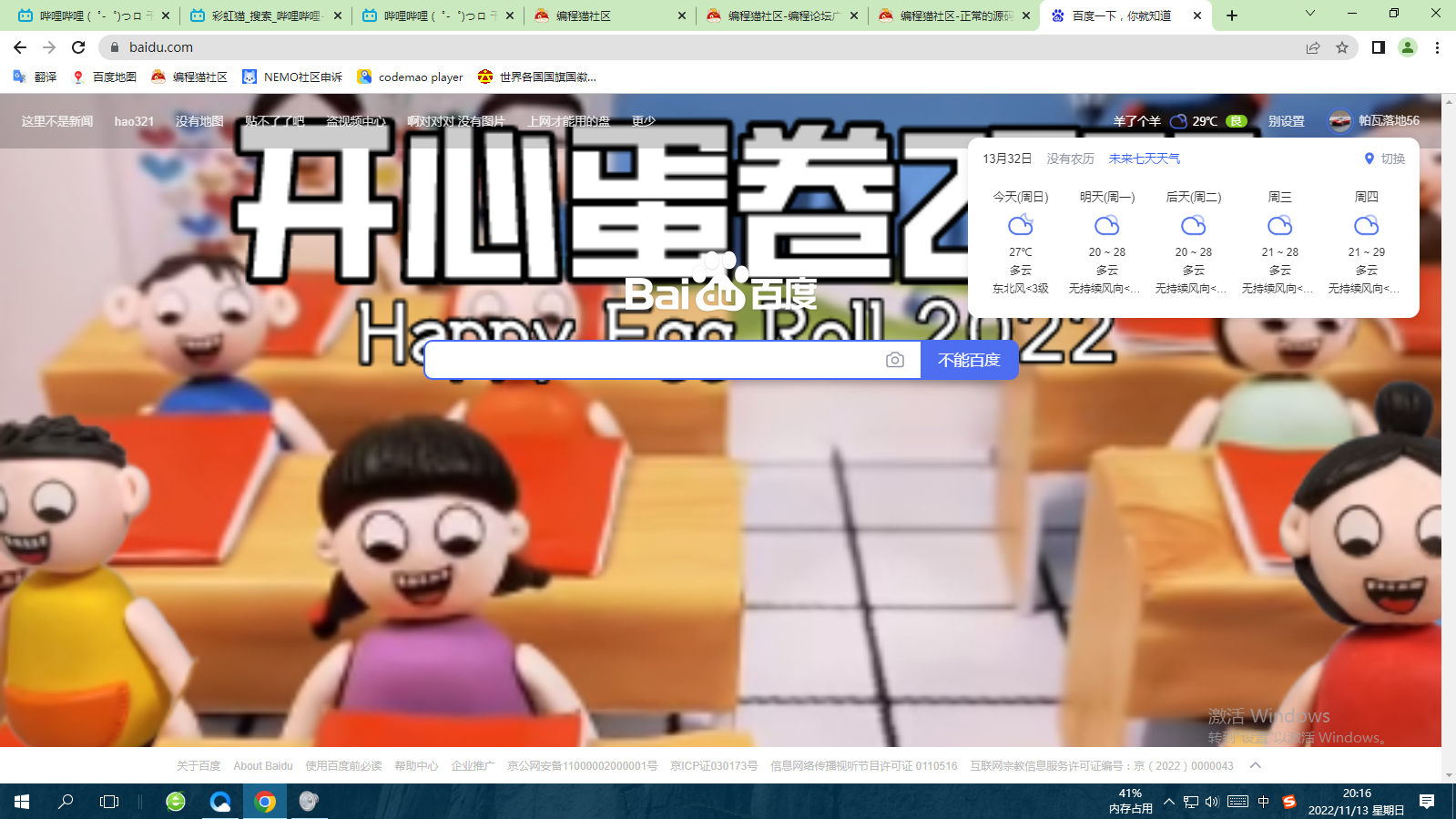The height and width of the screenshot is (819, 1456).
Task: Open the Sogou input method tray icon
Action: pyautogui.click(x=1288, y=802)
